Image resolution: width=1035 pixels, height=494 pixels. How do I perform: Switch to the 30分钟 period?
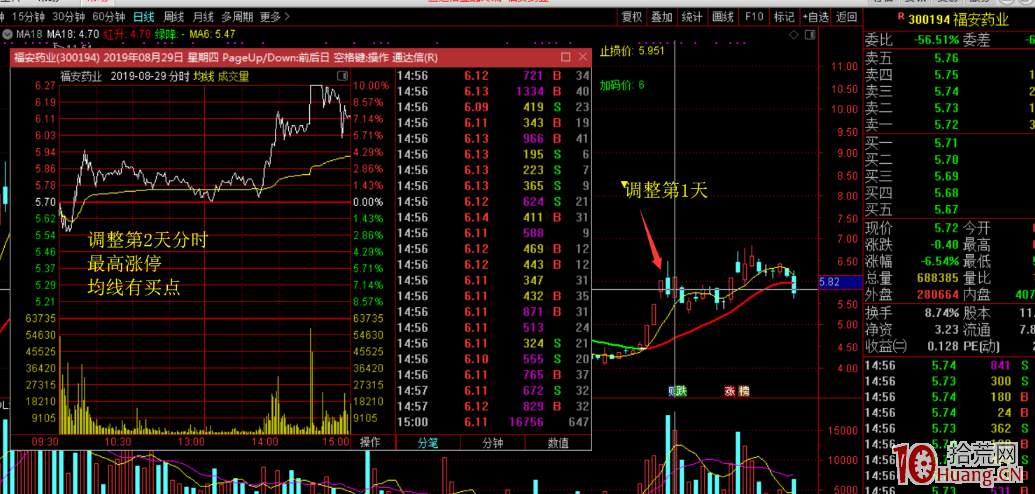69,17
